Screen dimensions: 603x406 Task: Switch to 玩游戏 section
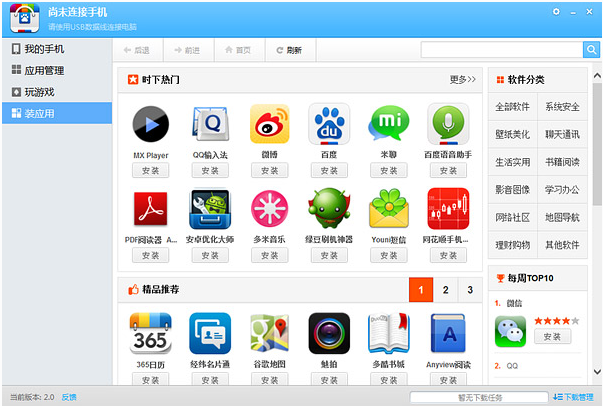coord(57,92)
